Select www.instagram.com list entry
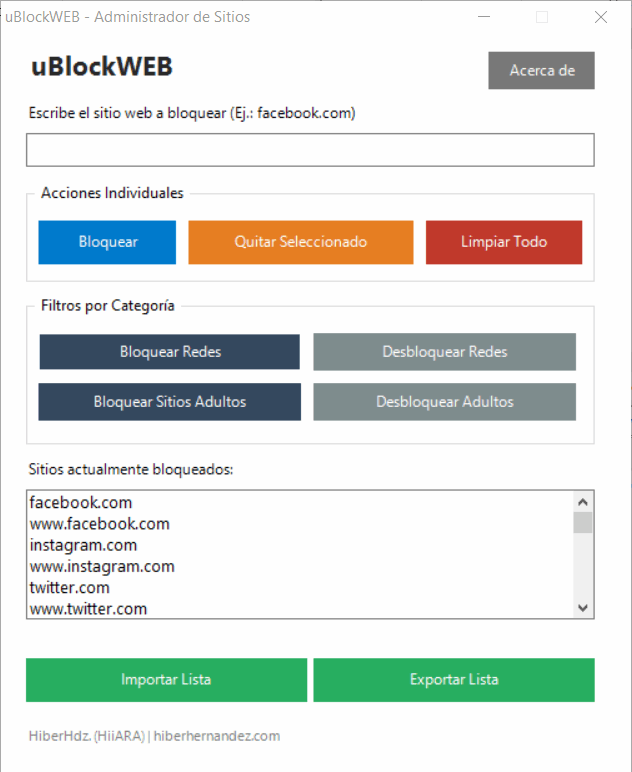632x772 pixels. 102,566
